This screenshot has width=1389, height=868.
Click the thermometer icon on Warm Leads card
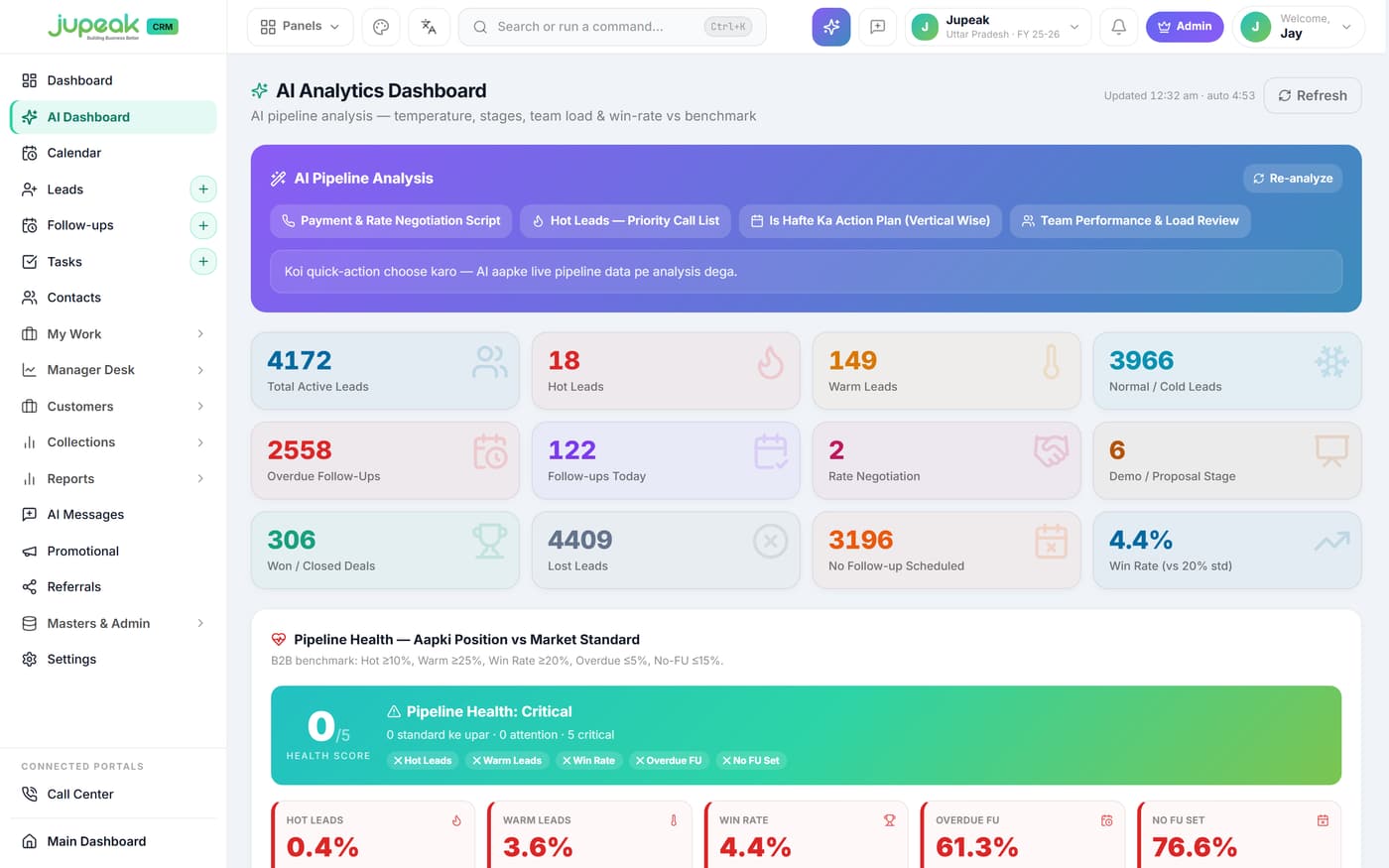pyautogui.click(x=1051, y=362)
